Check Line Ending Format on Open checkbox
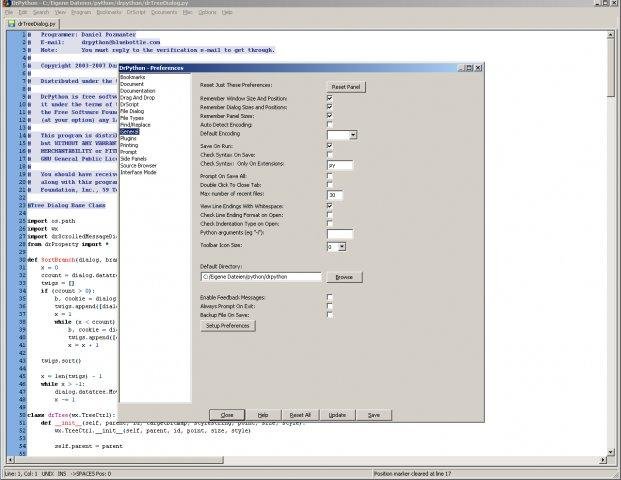Screen dimensions: 621x480 click(330, 214)
